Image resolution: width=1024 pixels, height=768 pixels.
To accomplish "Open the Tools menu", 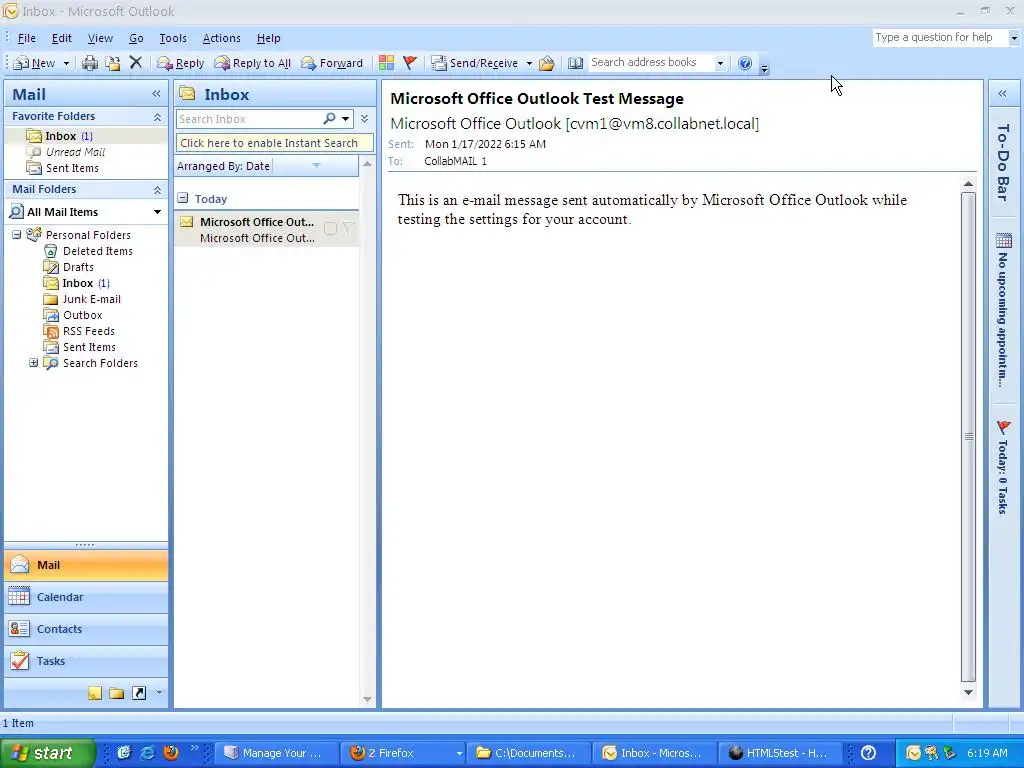I will point(173,38).
